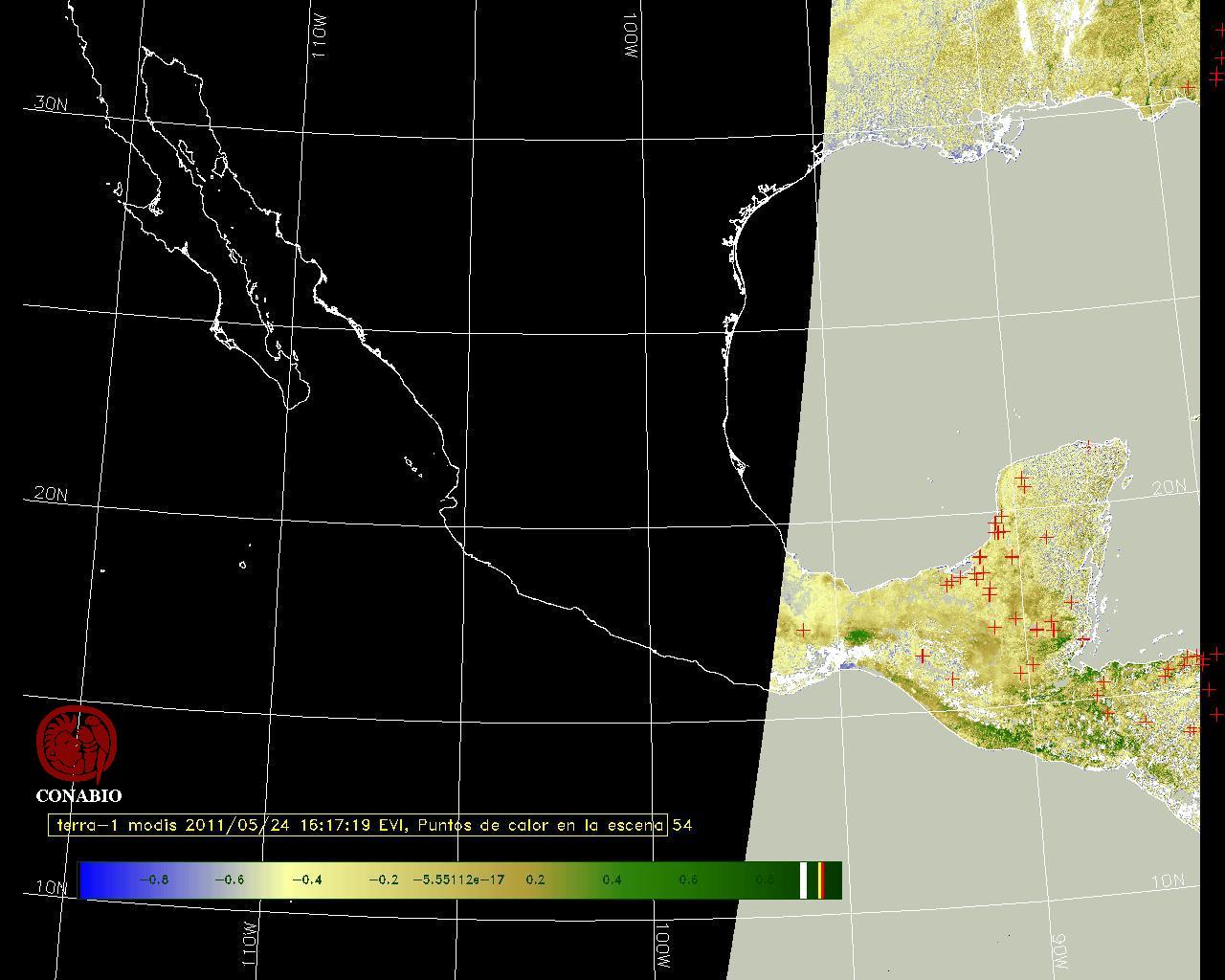Image resolution: width=1225 pixels, height=980 pixels.
Task: Select the 0.2 value on the color bar
Action: [x=535, y=880]
